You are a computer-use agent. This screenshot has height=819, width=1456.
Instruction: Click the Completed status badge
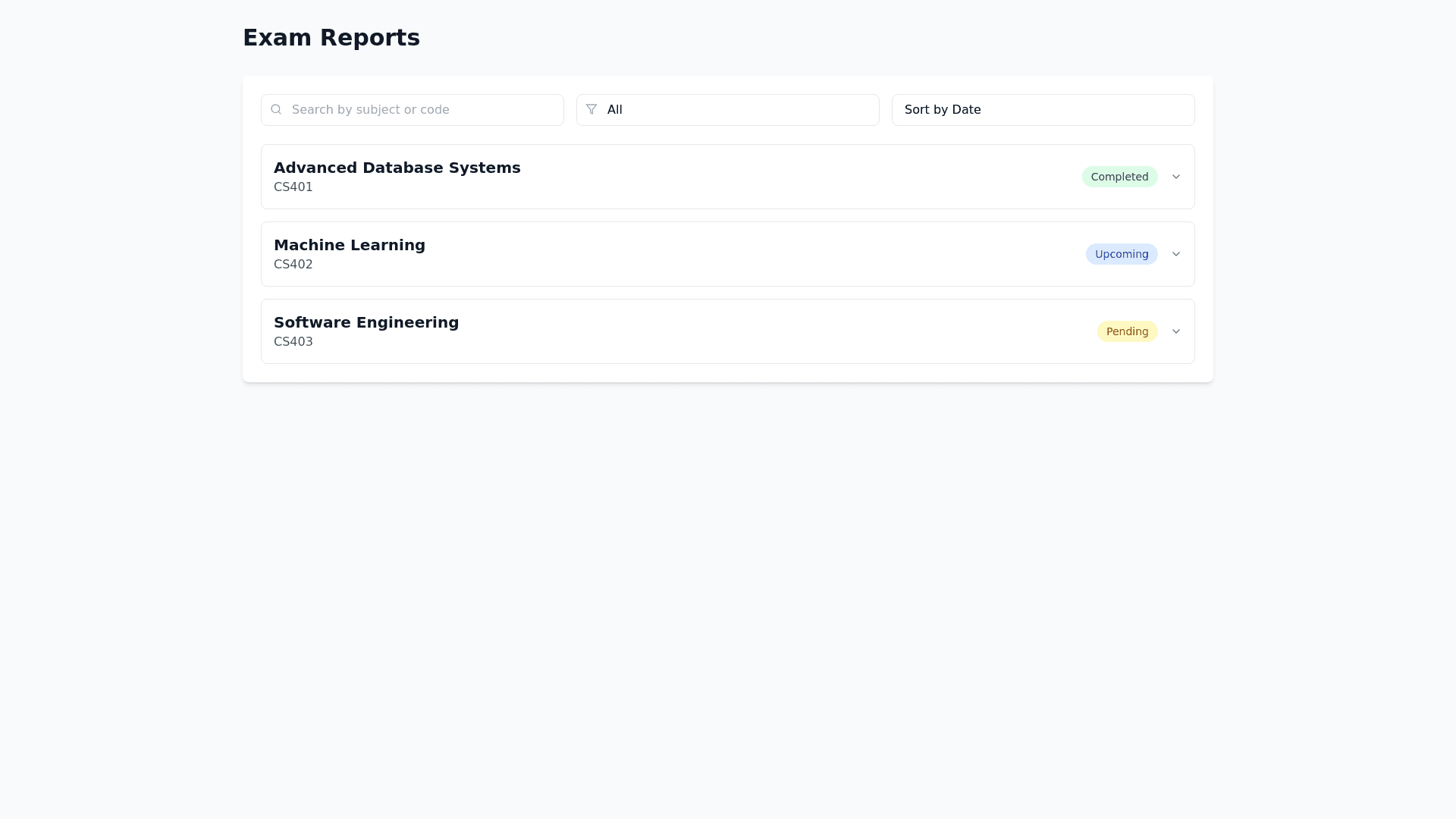click(1119, 177)
